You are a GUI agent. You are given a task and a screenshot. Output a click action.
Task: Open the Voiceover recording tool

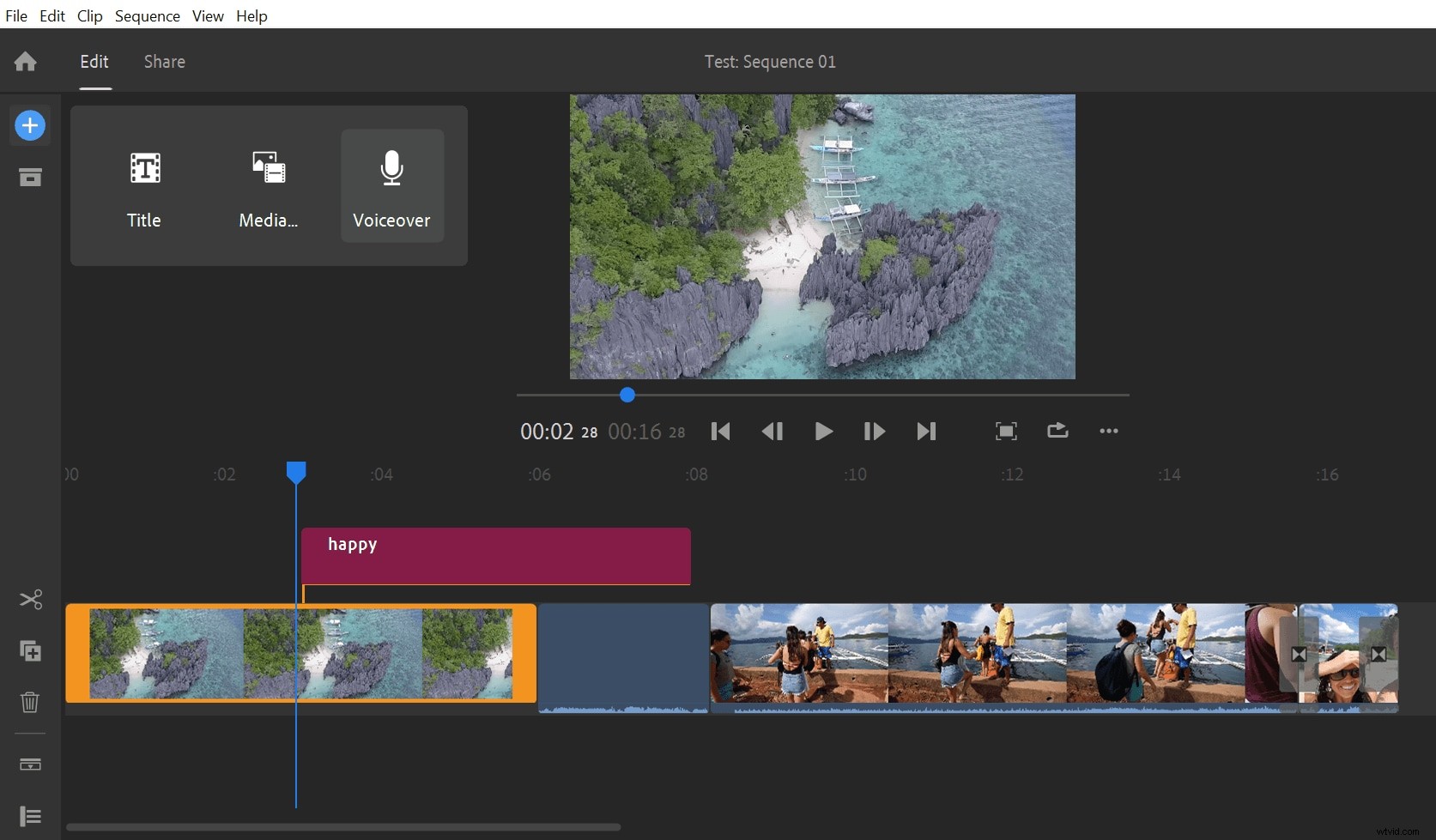[391, 185]
